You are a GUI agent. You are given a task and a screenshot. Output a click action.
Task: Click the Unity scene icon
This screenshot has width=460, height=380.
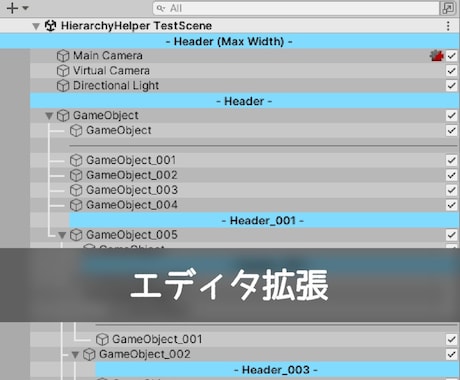pos(50,26)
